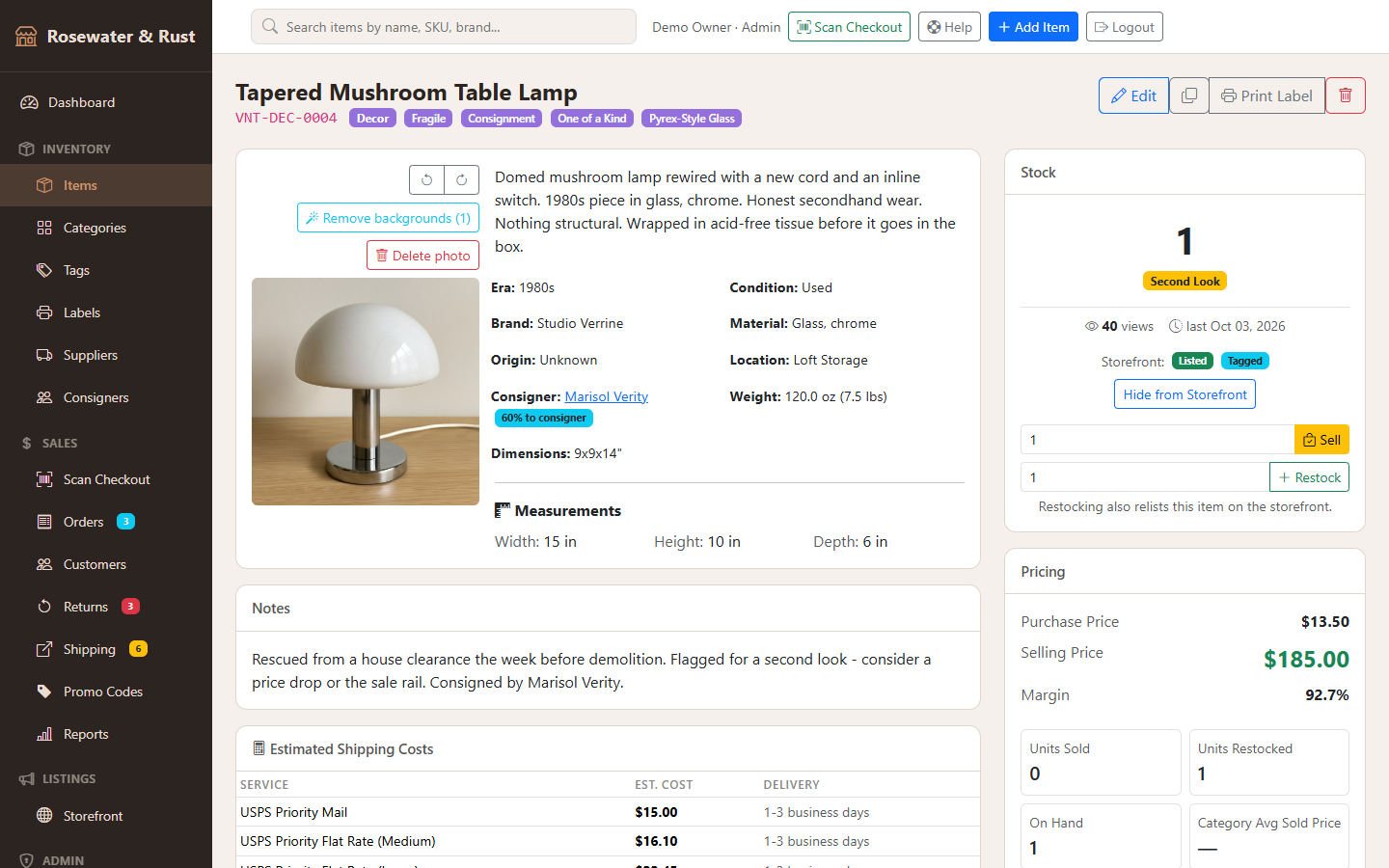Open Scan Checkout in the sidebar
The height and width of the screenshot is (868, 1389).
(x=106, y=479)
